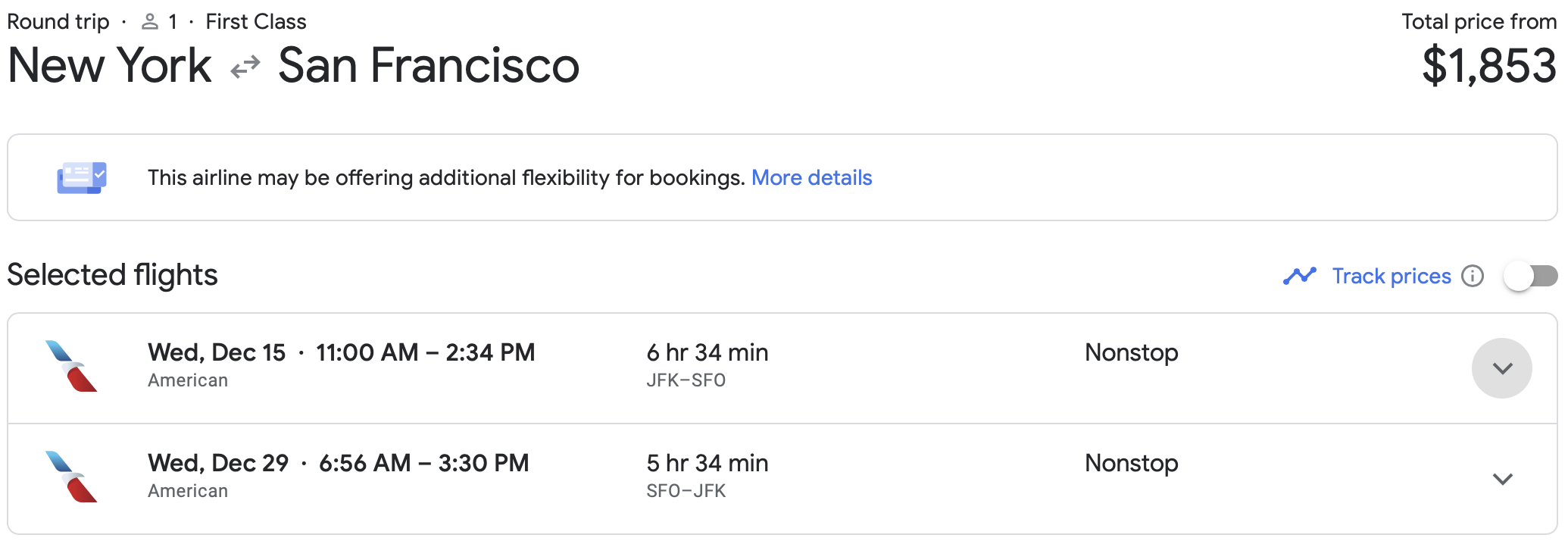The height and width of the screenshot is (541, 1568).
Task: Click the Round trip label
Action: click(58, 22)
